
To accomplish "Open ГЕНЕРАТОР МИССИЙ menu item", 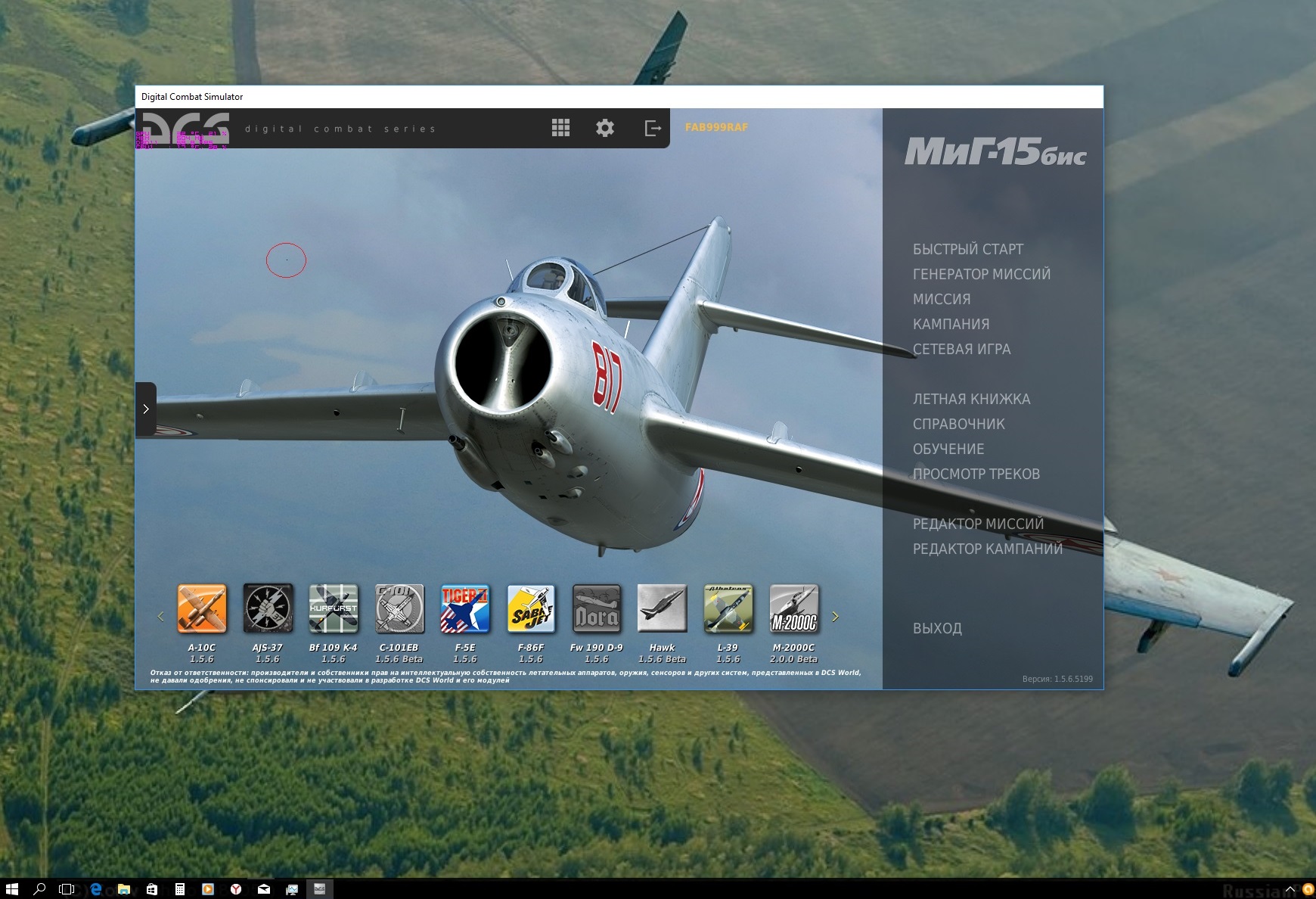I will (x=982, y=274).
